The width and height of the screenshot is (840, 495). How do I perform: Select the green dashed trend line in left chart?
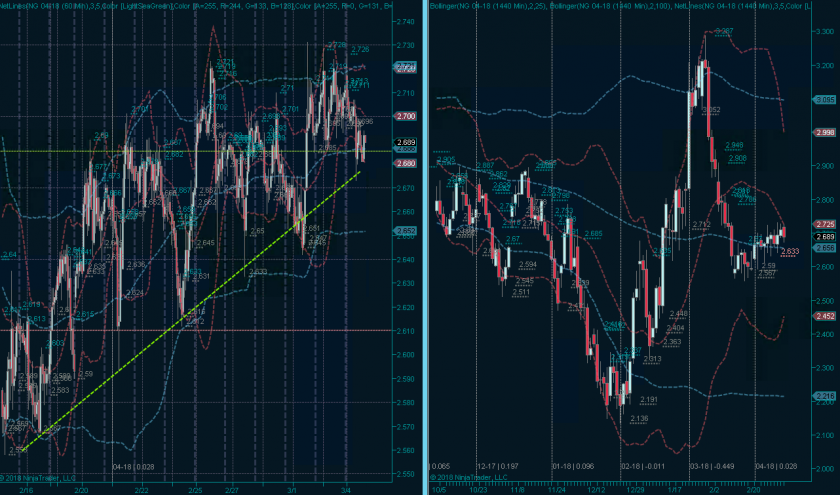(x=193, y=310)
